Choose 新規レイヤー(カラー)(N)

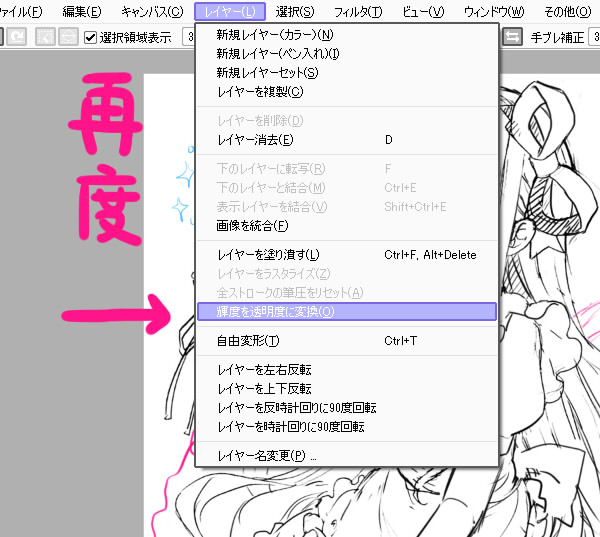tap(347, 34)
